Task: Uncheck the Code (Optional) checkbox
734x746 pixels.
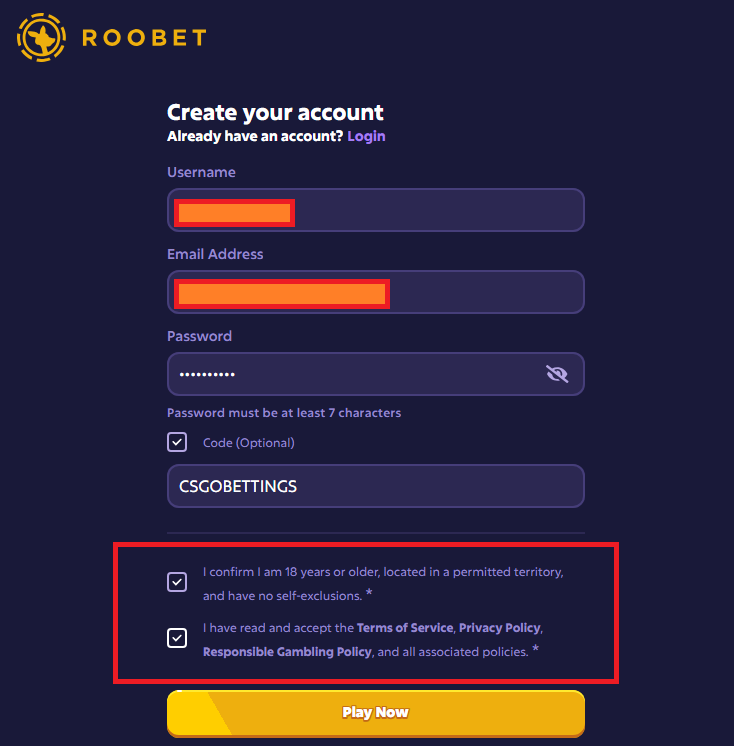Action: coord(177,442)
